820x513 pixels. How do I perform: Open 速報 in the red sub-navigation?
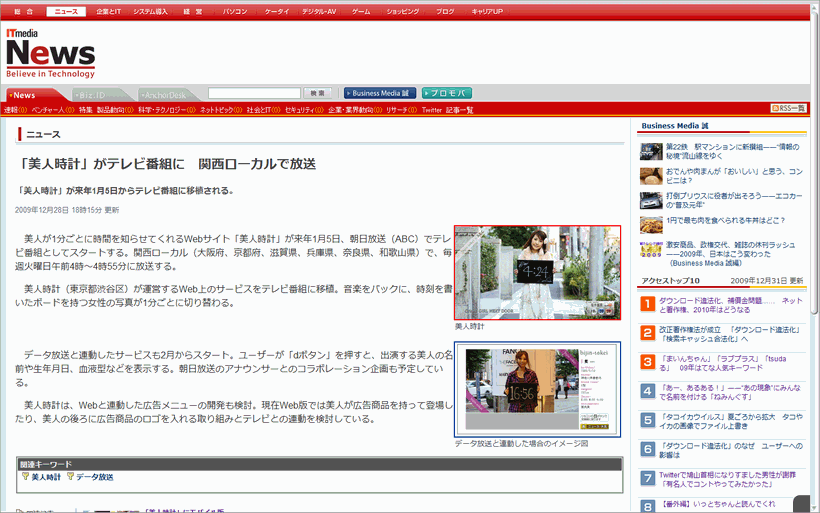pyautogui.click(x=16, y=110)
